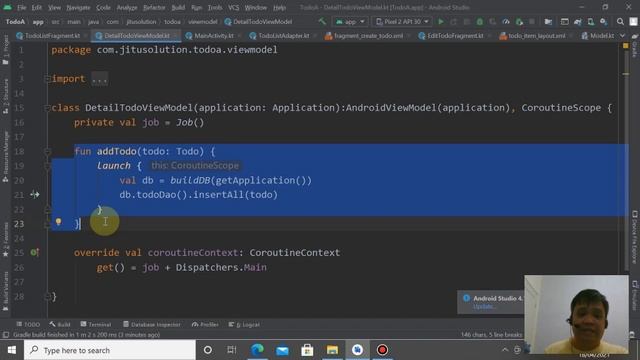The height and width of the screenshot is (360, 640).
Task: Open the Resource Manager sidebar panel
Action: pyautogui.click(x=5, y=156)
